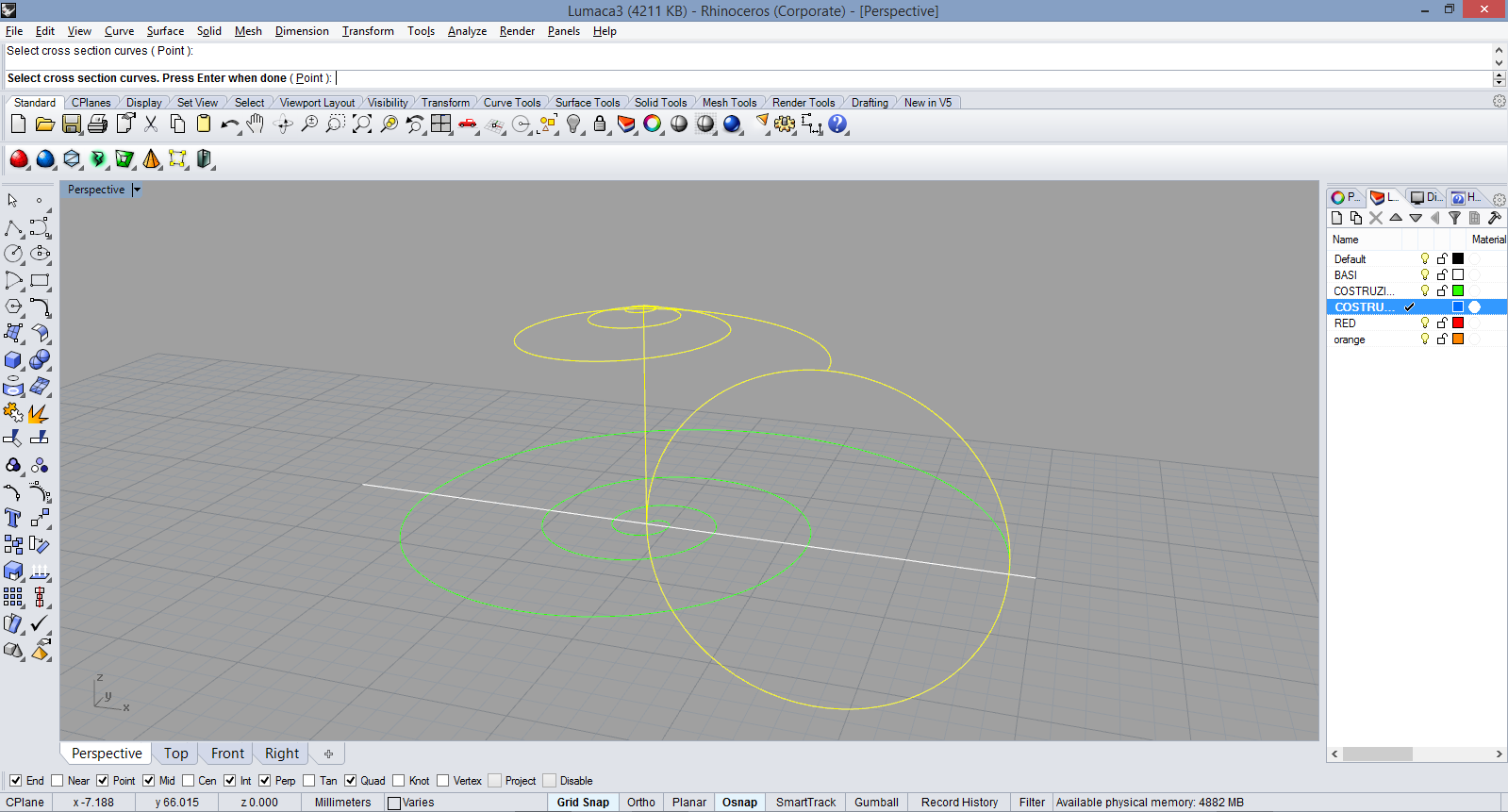
Task: Open a file with the folder icon
Action: pyautogui.click(x=44, y=124)
